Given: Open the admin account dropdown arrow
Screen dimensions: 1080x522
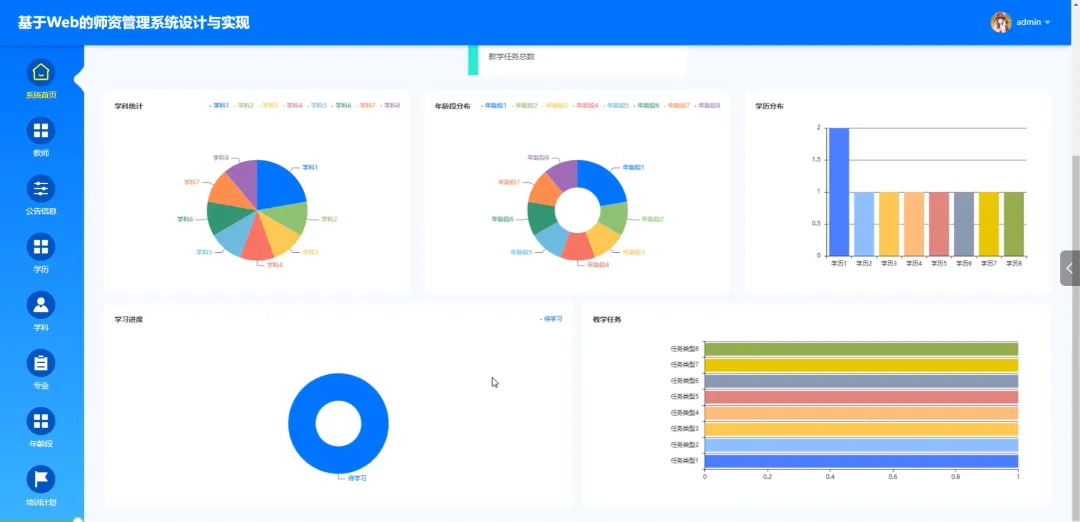Looking at the screenshot, I should pos(1048,22).
